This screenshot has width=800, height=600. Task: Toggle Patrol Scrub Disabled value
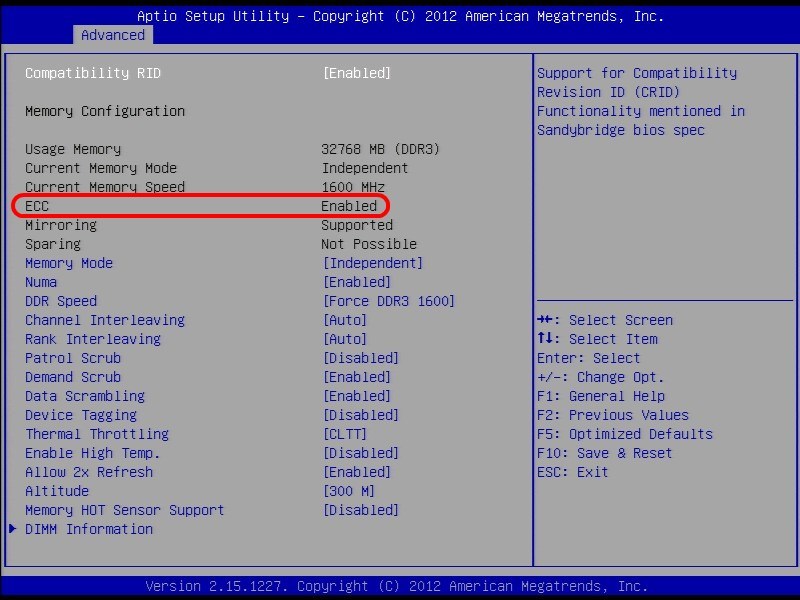tap(361, 358)
